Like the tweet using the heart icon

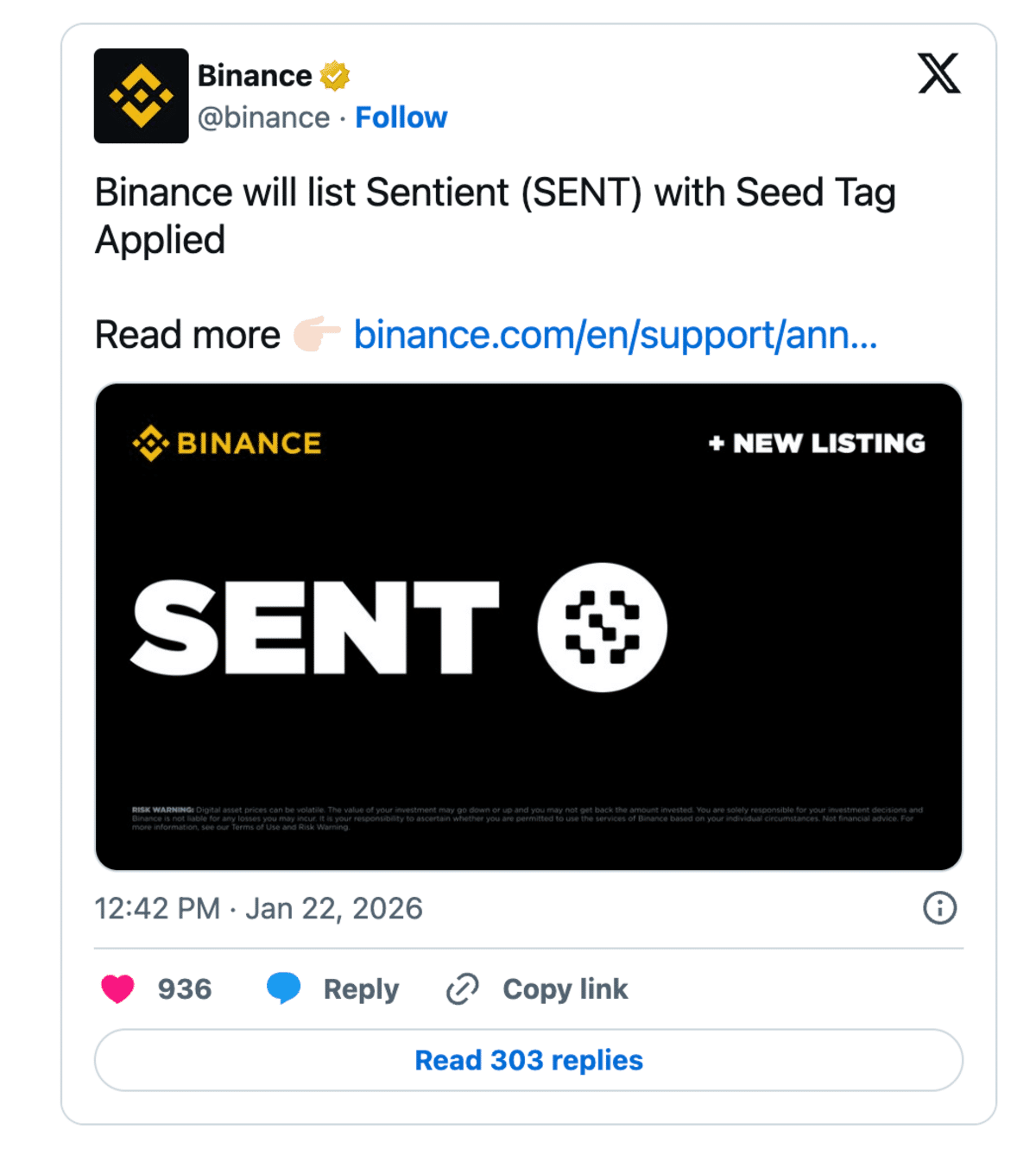pyautogui.click(x=119, y=988)
